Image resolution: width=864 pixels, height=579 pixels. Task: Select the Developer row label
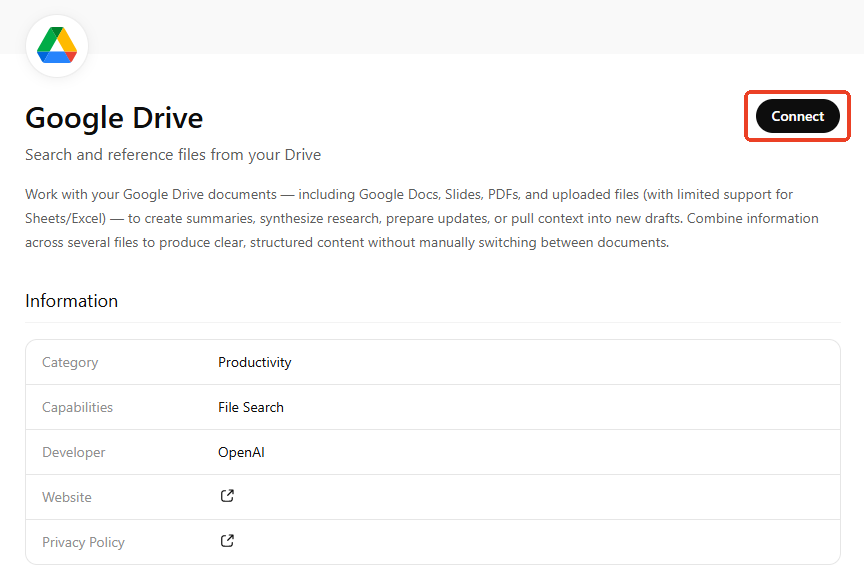pos(73,452)
